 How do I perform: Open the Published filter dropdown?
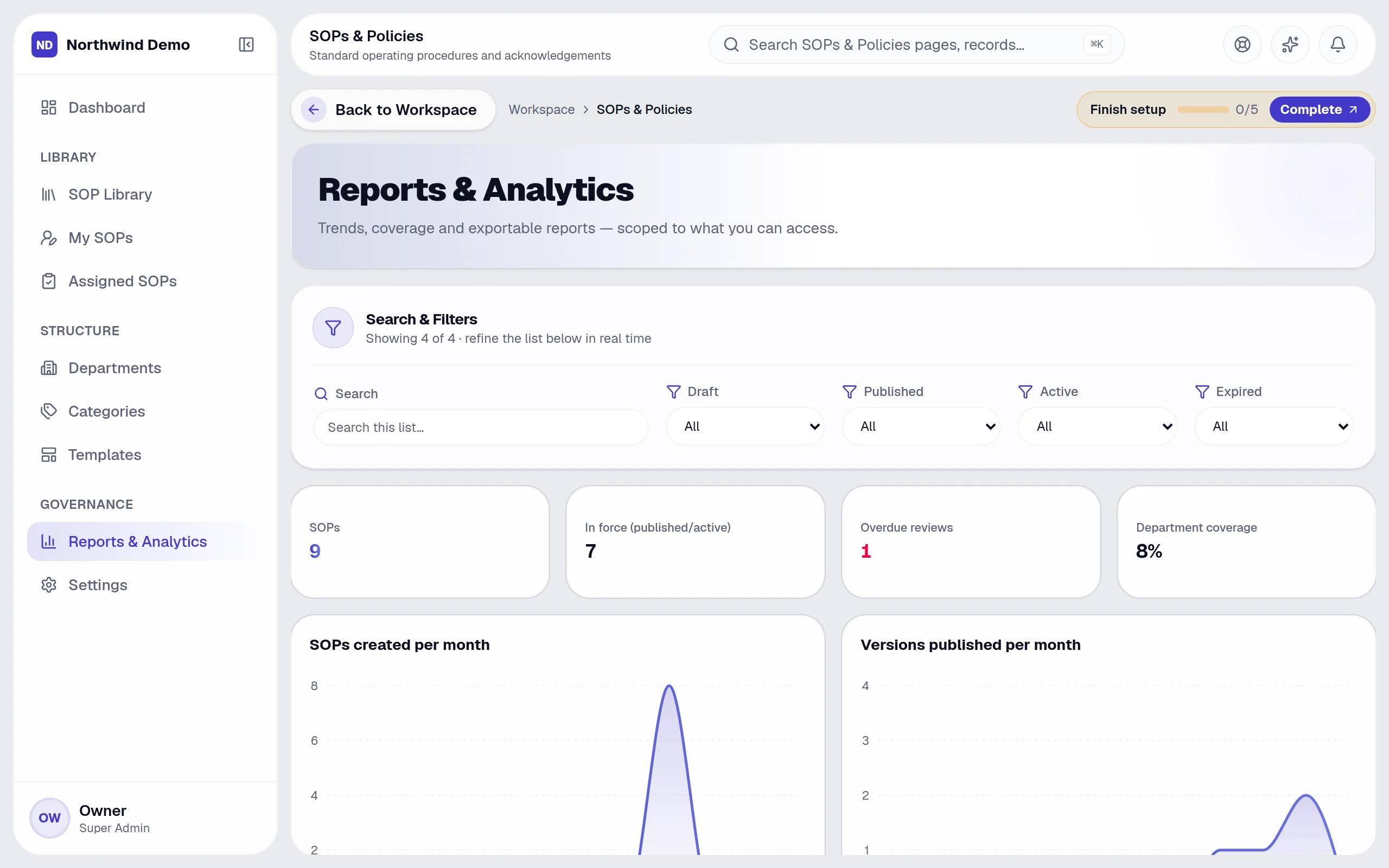pos(921,426)
